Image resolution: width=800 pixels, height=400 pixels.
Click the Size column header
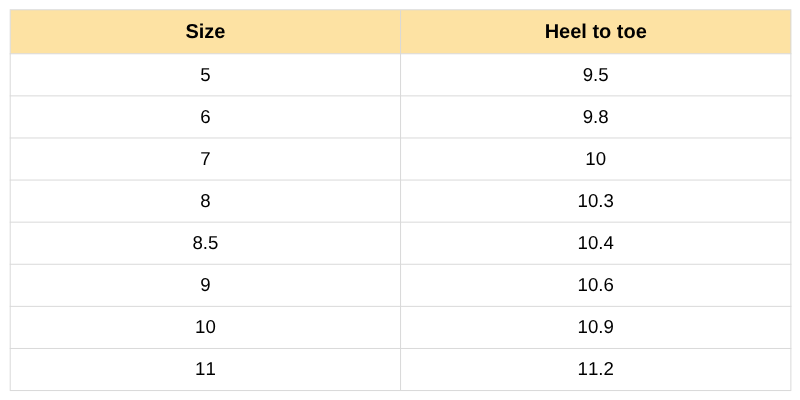tap(205, 31)
